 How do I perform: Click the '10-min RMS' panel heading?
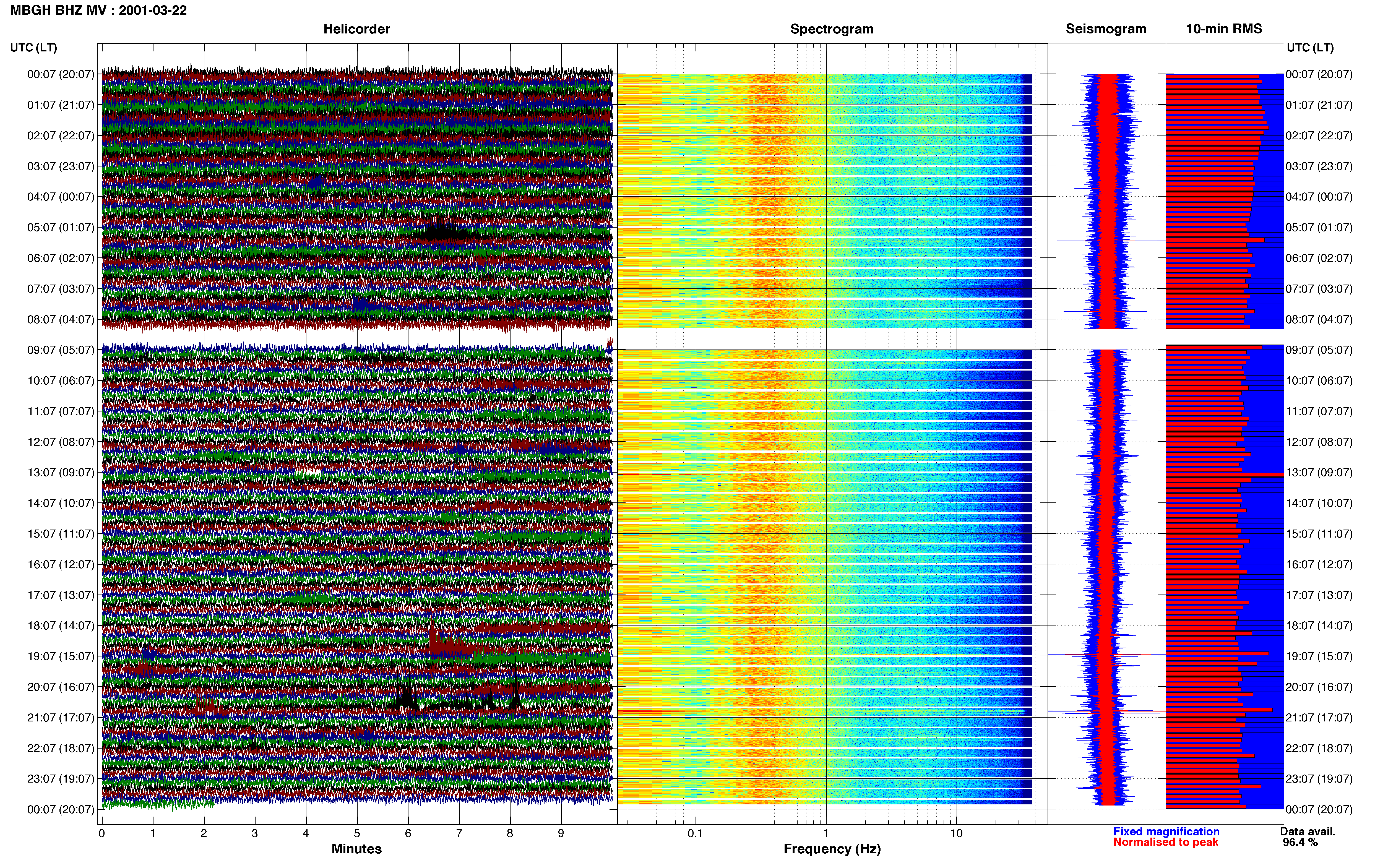pyautogui.click(x=1224, y=29)
